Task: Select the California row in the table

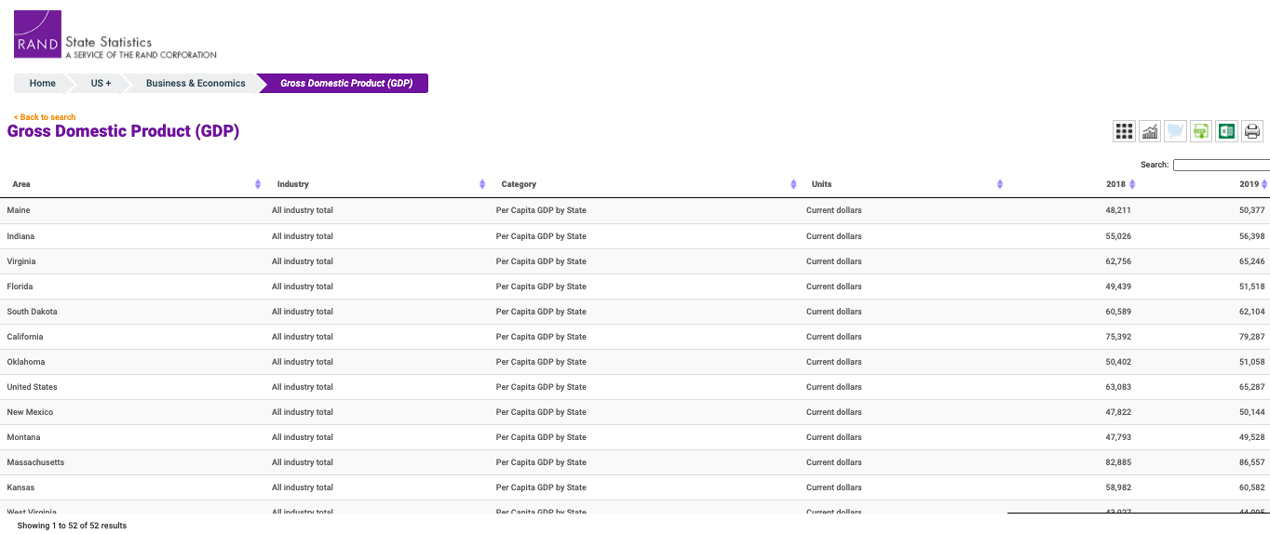Action: (25, 337)
